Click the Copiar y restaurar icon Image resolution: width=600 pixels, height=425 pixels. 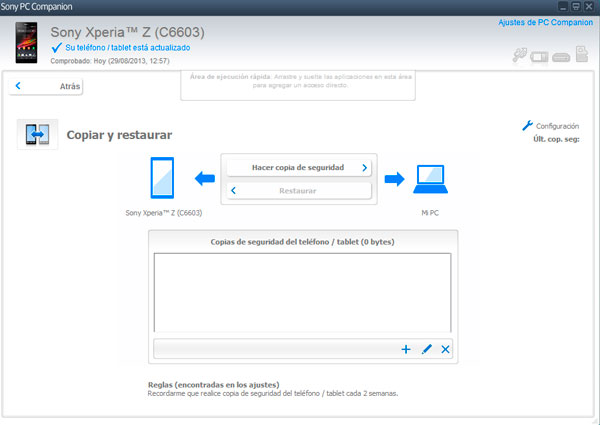click(38, 134)
